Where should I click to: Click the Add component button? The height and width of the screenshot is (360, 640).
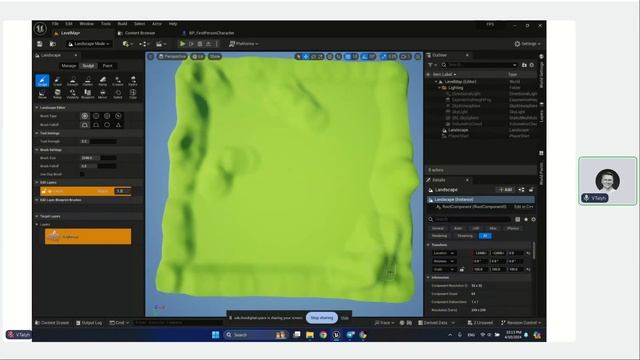point(505,190)
